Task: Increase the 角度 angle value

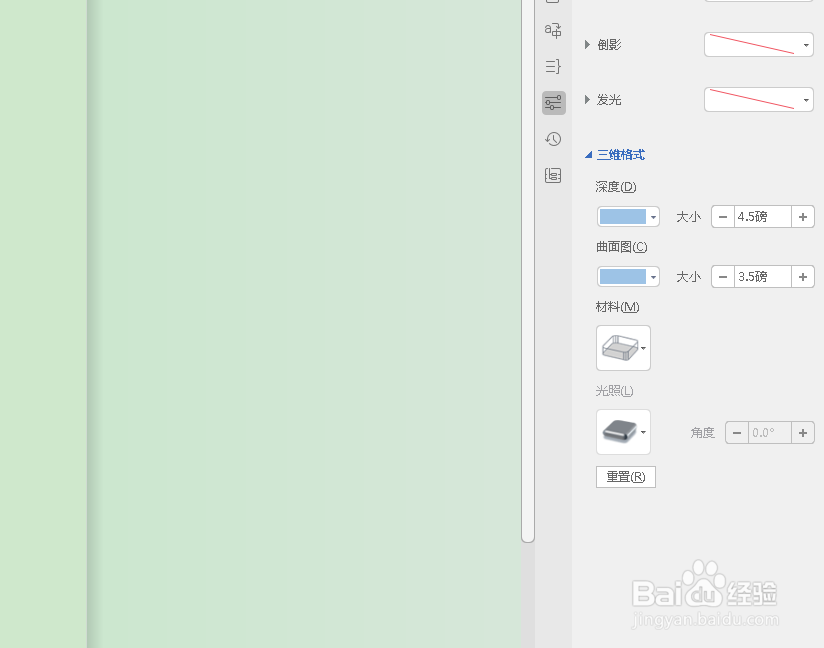Action: coord(802,433)
